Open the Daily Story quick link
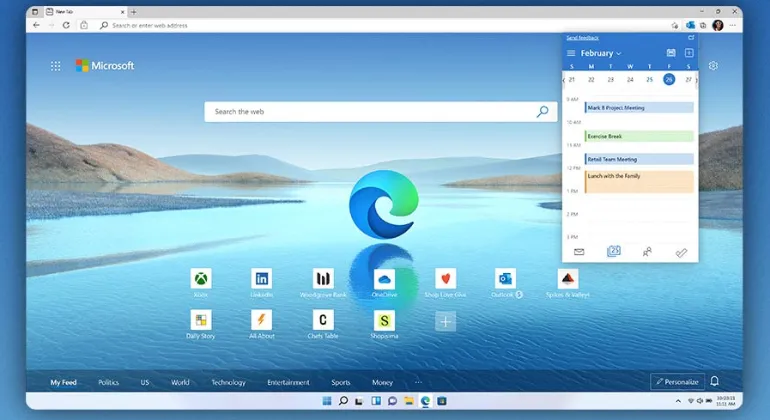Screen dimensions: 770x420 (x=201, y=320)
